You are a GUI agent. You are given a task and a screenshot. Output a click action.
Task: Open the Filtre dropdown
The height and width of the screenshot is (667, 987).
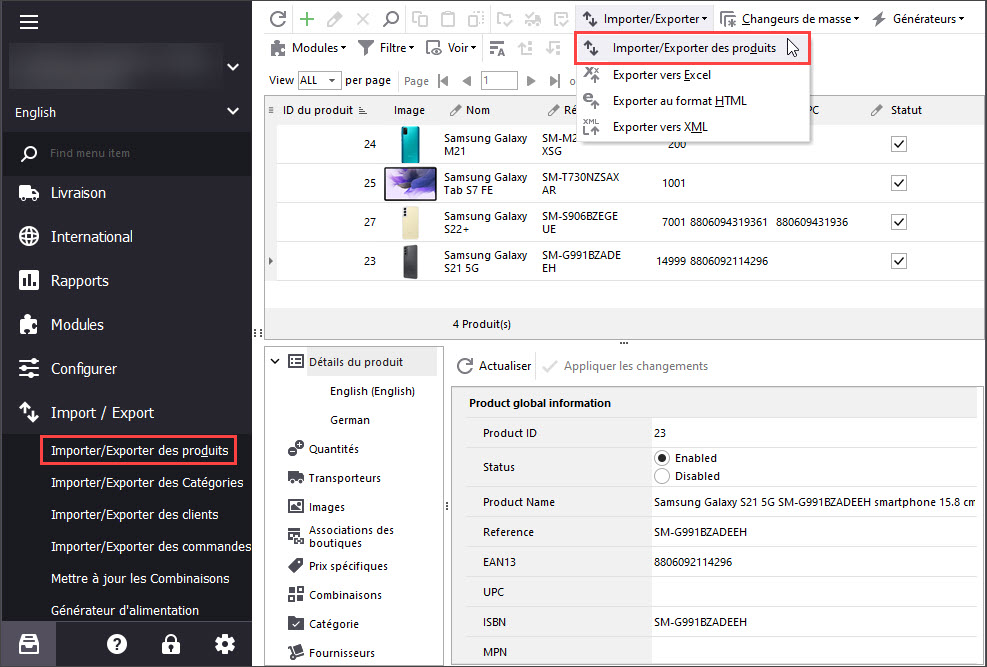386,48
